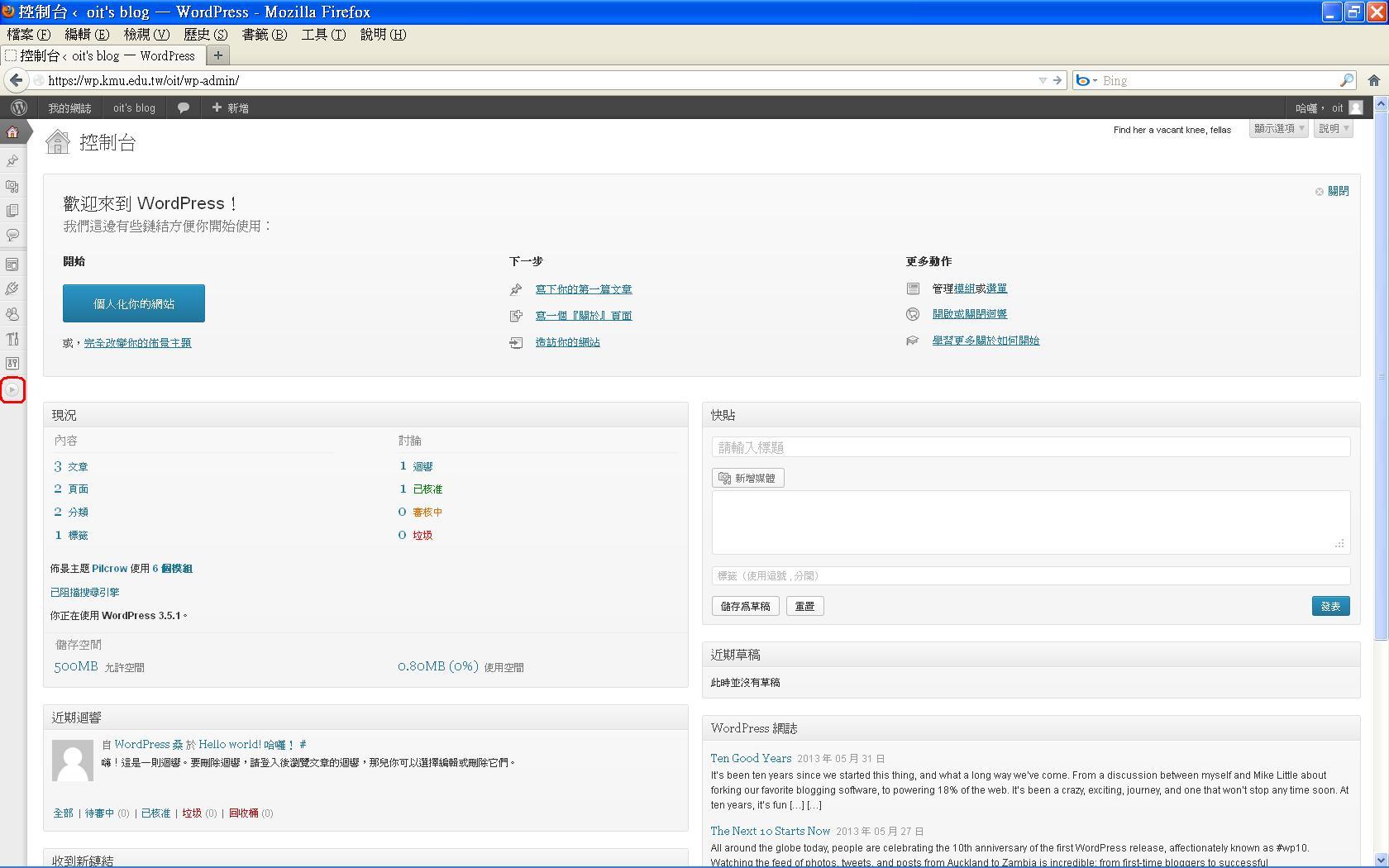
Task: Click the icon beside 寫一個『關於』頁面
Action: (516, 316)
